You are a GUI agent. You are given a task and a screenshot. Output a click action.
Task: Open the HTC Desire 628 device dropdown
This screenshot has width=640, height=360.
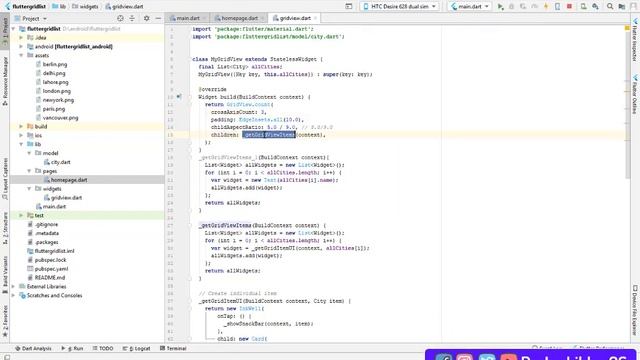400,7
